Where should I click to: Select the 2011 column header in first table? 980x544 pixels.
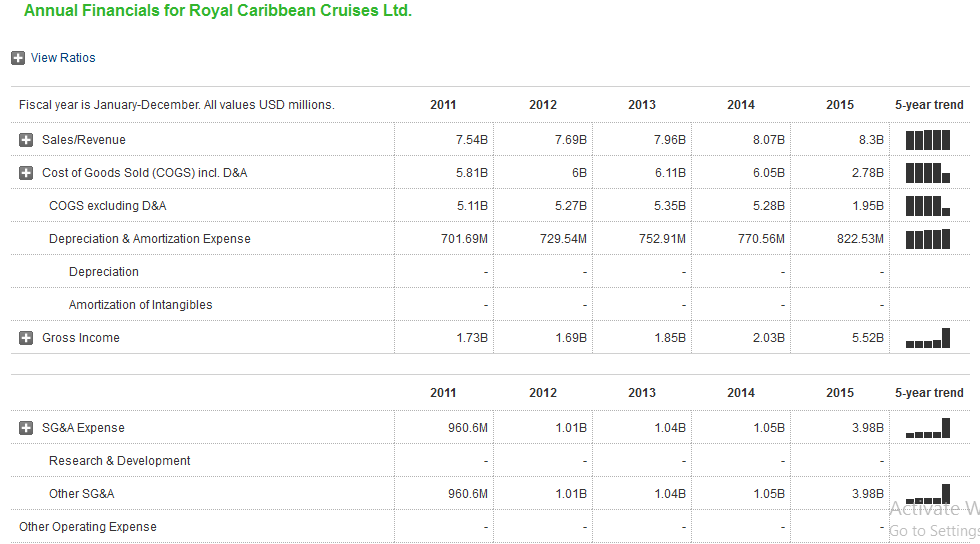tap(443, 105)
